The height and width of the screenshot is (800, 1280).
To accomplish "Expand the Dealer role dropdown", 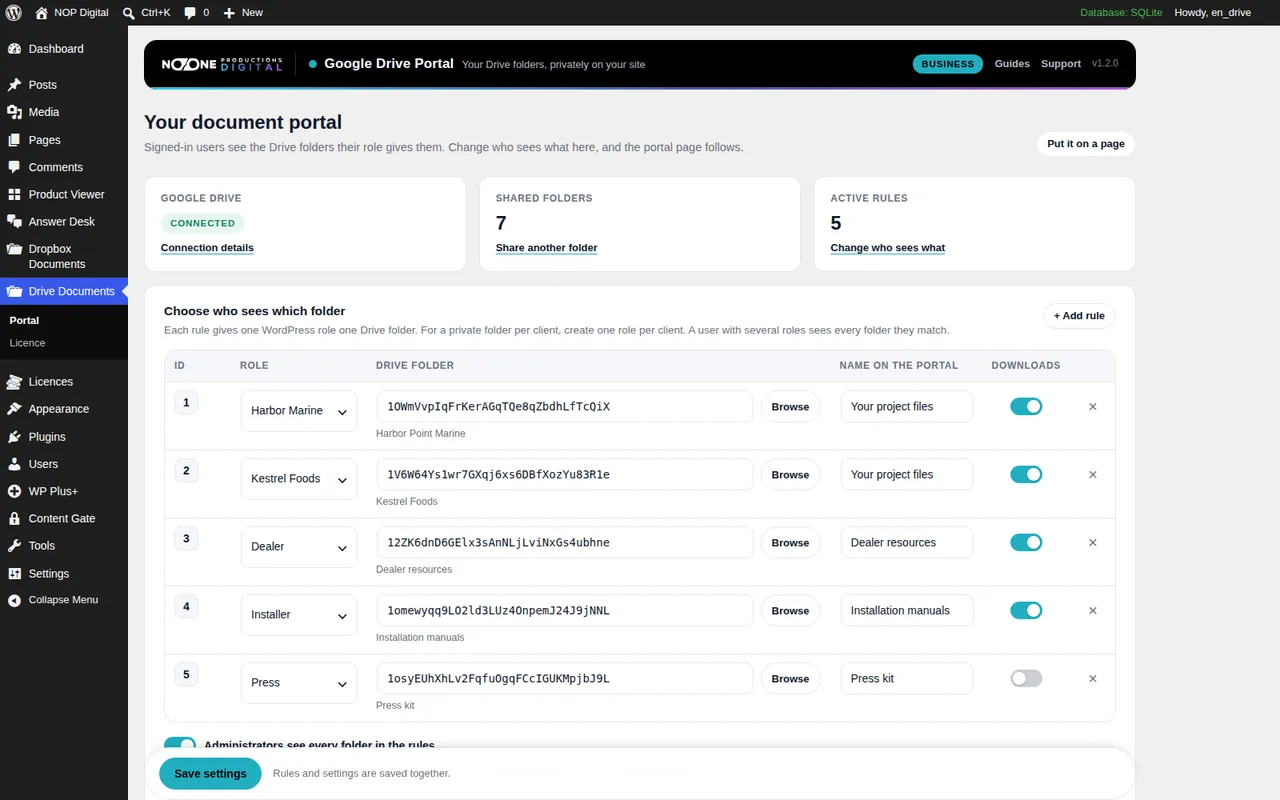I will click(299, 547).
